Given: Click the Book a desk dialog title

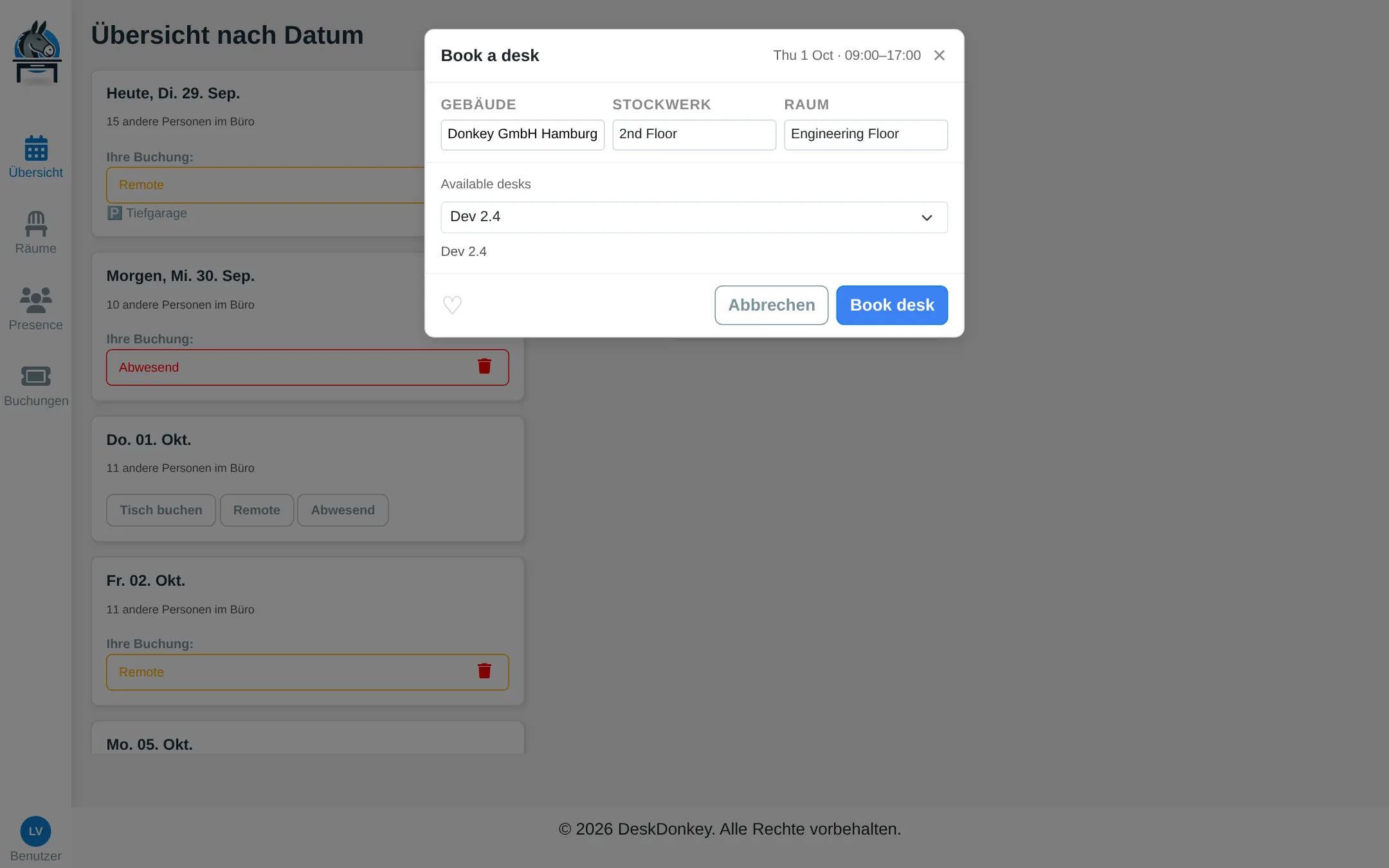Looking at the screenshot, I should pos(490,55).
